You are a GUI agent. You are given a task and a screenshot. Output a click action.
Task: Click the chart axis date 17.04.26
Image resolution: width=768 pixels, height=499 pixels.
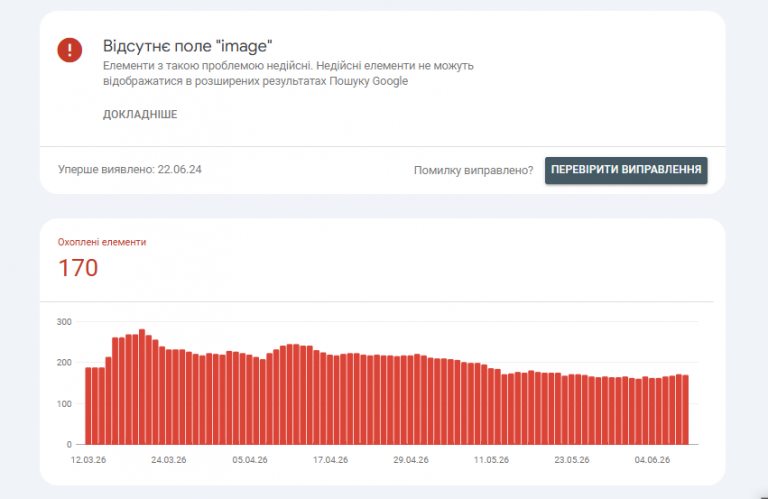click(330, 460)
